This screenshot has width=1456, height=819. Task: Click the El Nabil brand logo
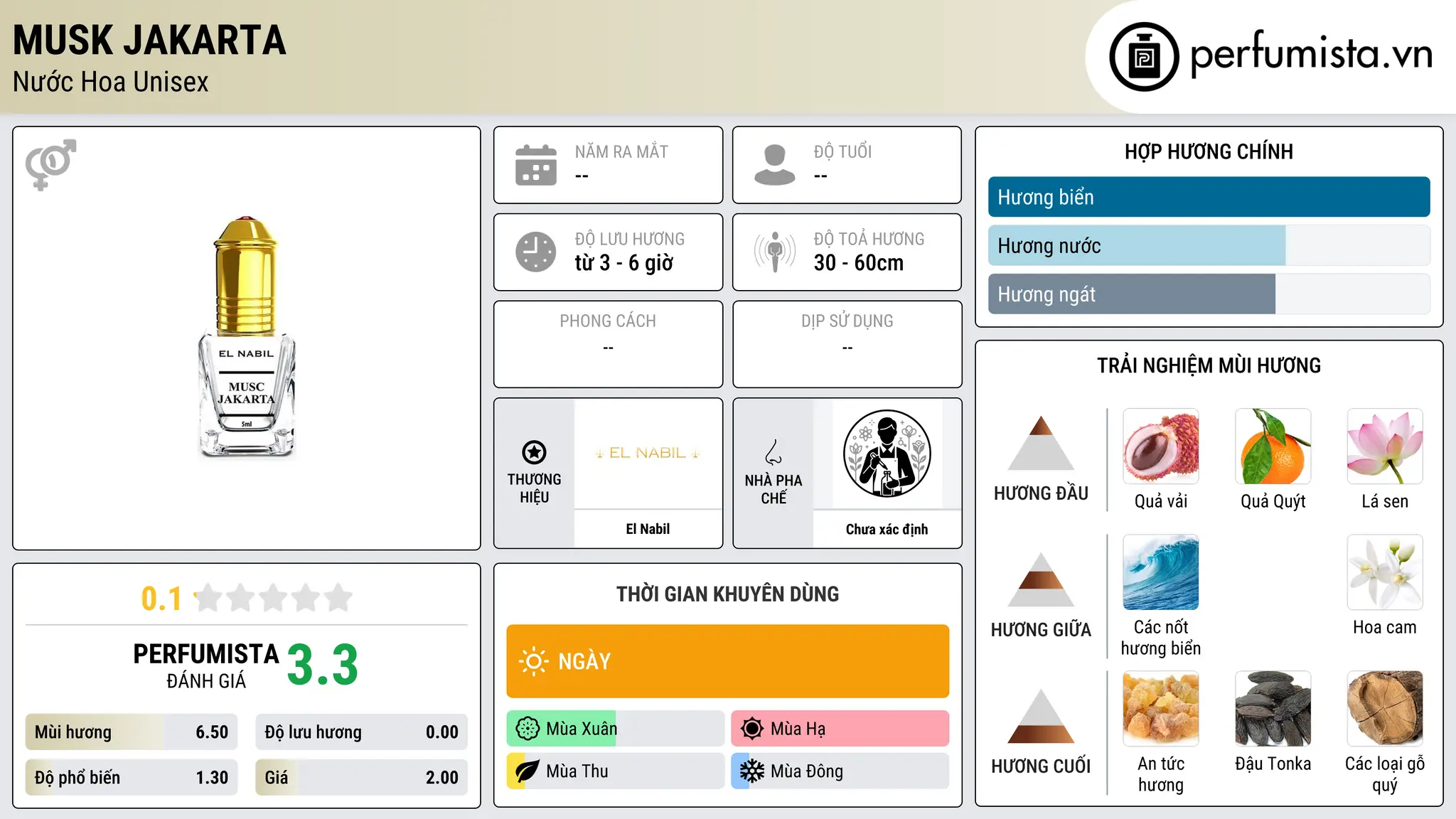coord(648,453)
